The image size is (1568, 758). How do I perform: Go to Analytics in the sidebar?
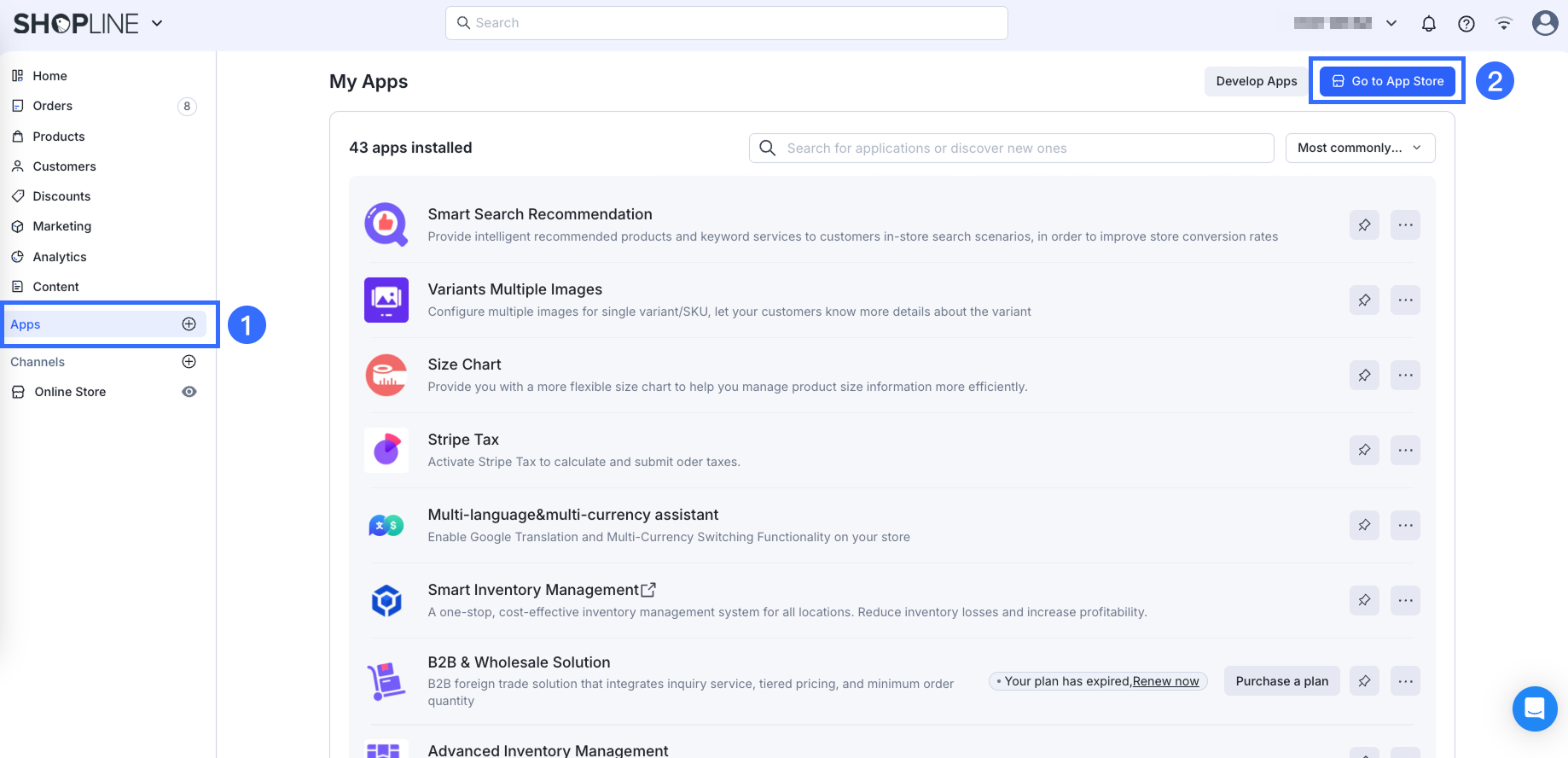click(x=60, y=257)
